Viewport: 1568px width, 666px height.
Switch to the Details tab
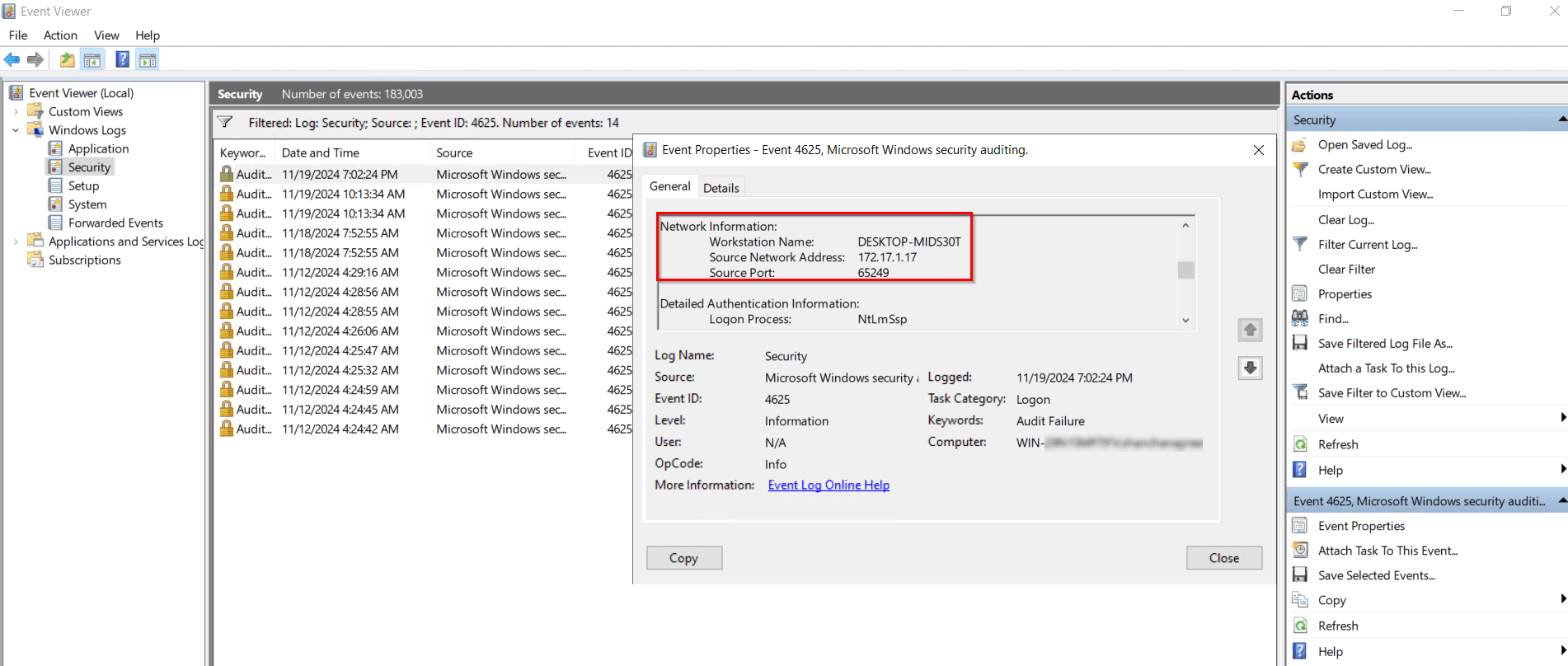[x=721, y=188]
